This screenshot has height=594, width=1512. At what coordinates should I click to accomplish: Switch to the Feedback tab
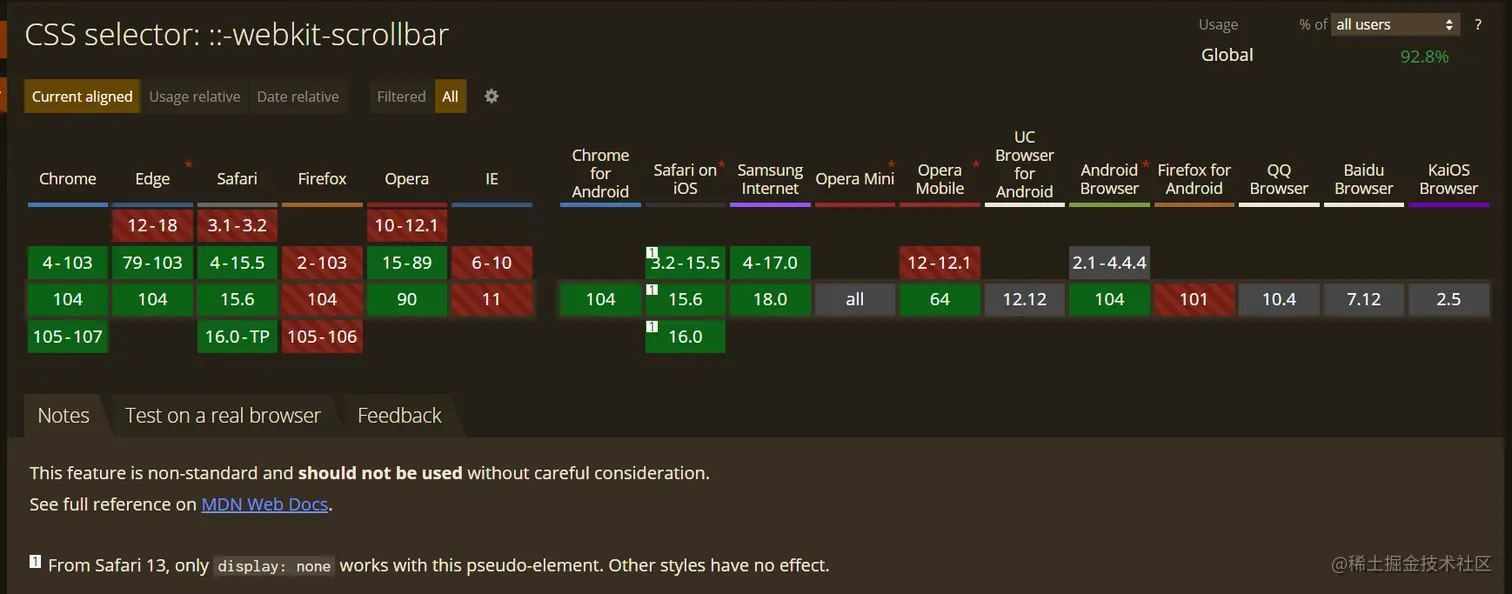click(399, 416)
